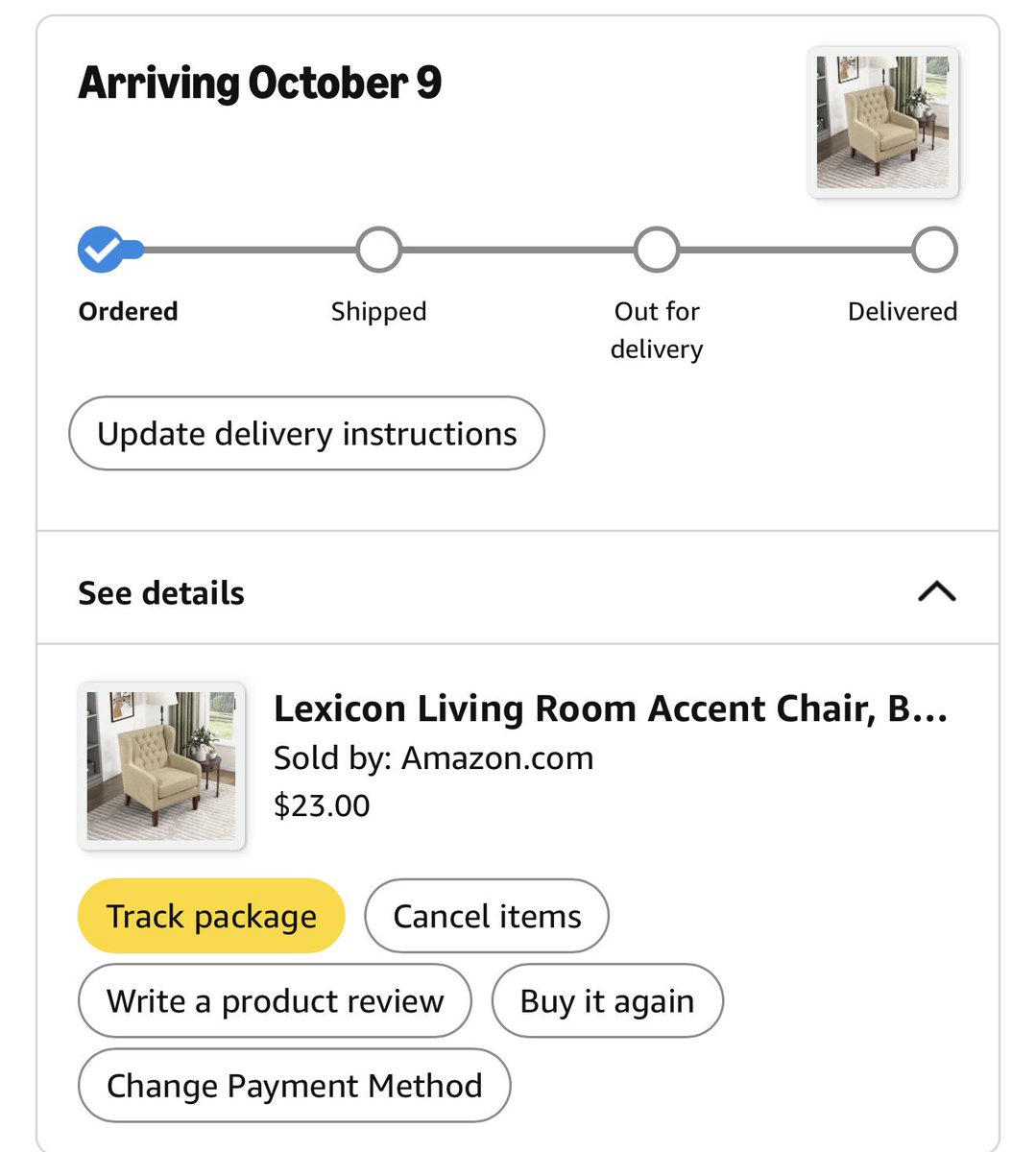Click the Delivered progress circle
The width and height of the screenshot is (1036, 1152).
coord(934,250)
